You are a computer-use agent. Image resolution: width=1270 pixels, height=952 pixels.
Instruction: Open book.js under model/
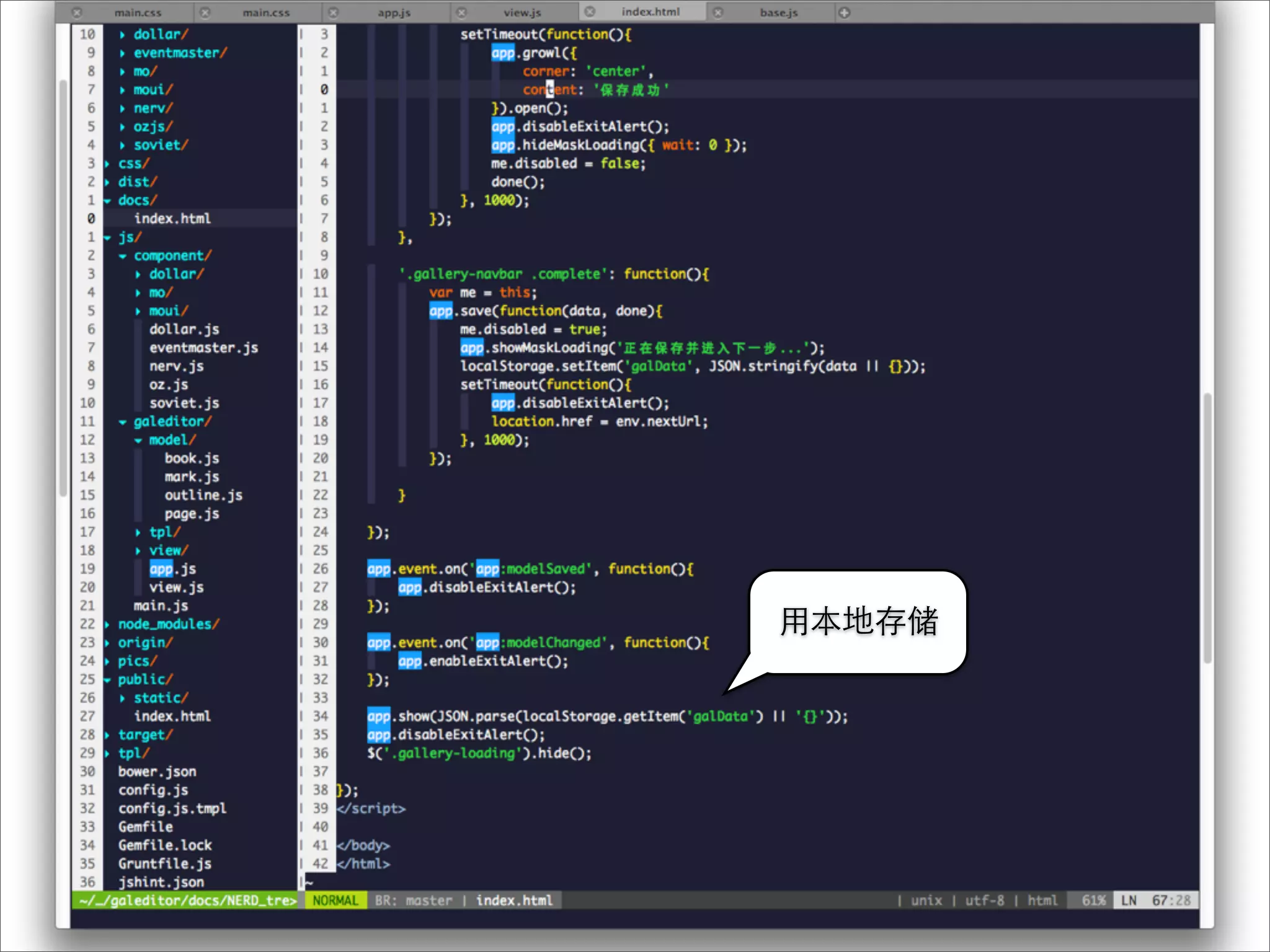tap(192, 459)
